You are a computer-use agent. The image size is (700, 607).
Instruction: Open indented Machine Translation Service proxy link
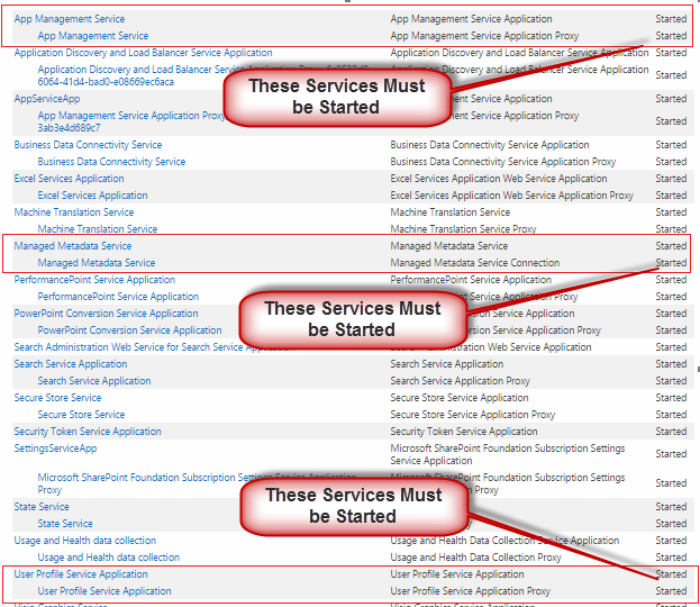click(x=97, y=229)
